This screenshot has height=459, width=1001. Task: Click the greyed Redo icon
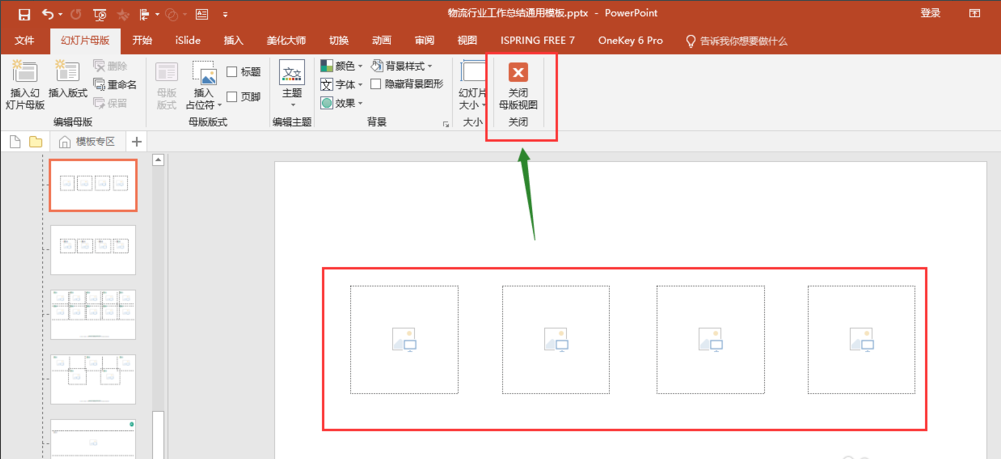click(x=75, y=13)
